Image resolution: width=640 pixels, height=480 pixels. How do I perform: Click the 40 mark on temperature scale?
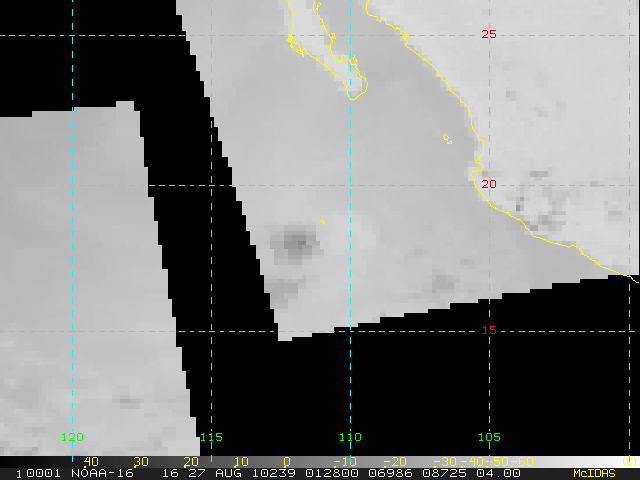[x=91, y=461]
